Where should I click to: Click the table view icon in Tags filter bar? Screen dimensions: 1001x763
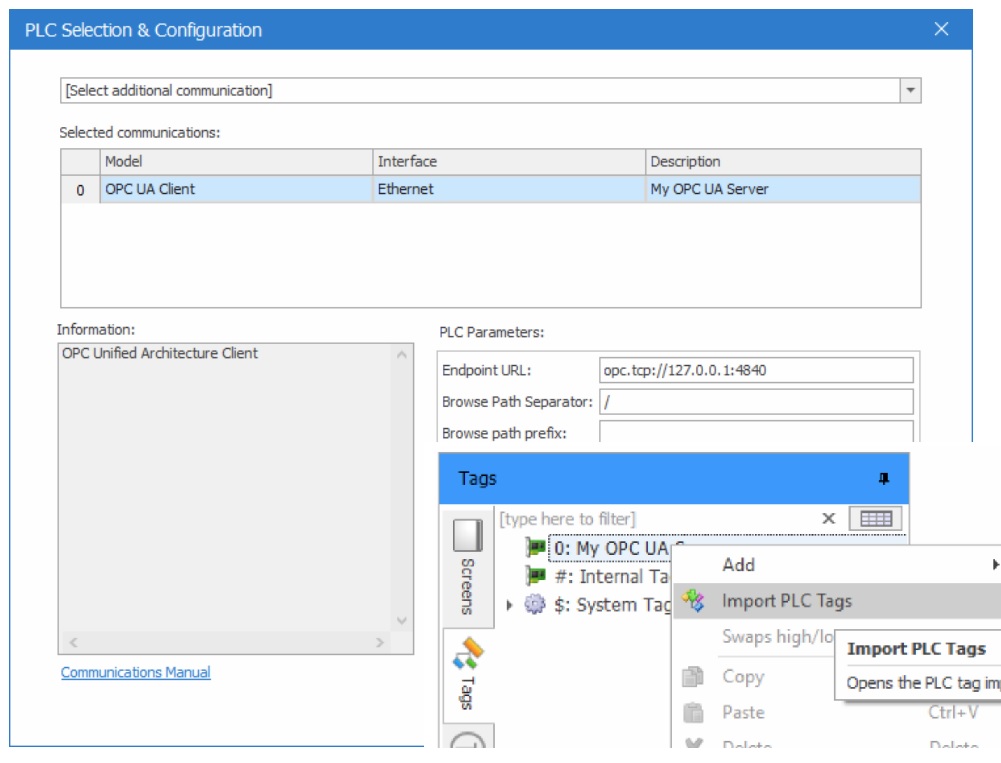click(875, 518)
